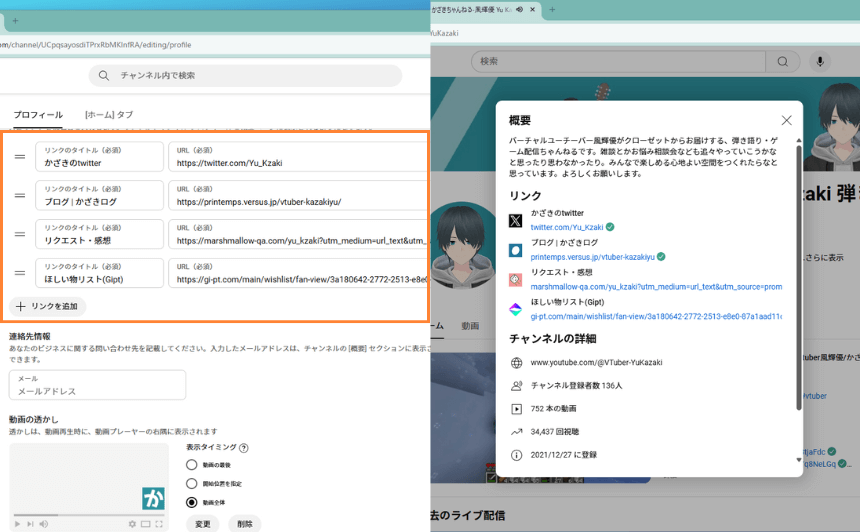
Task: Open the marshmallow-qa.com link in the dialog
Action: click(x=656, y=286)
